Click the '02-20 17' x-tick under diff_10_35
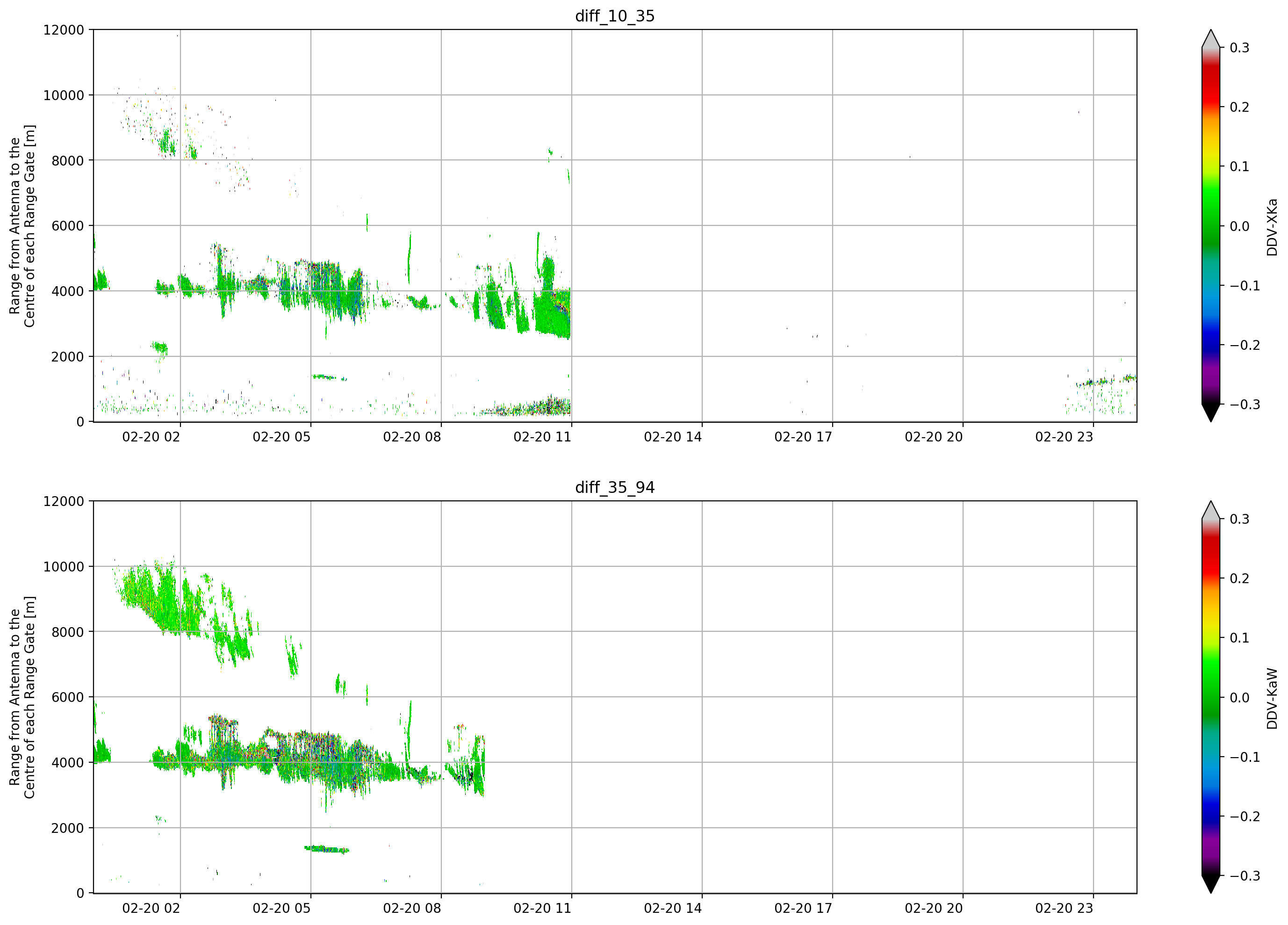Viewport: 1288px width, 925px height. click(804, 437)
